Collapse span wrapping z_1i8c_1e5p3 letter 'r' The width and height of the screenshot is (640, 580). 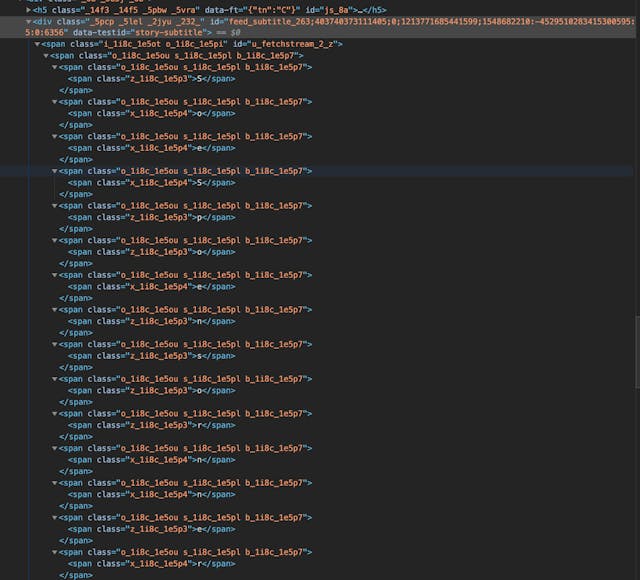tap(54, 414)
